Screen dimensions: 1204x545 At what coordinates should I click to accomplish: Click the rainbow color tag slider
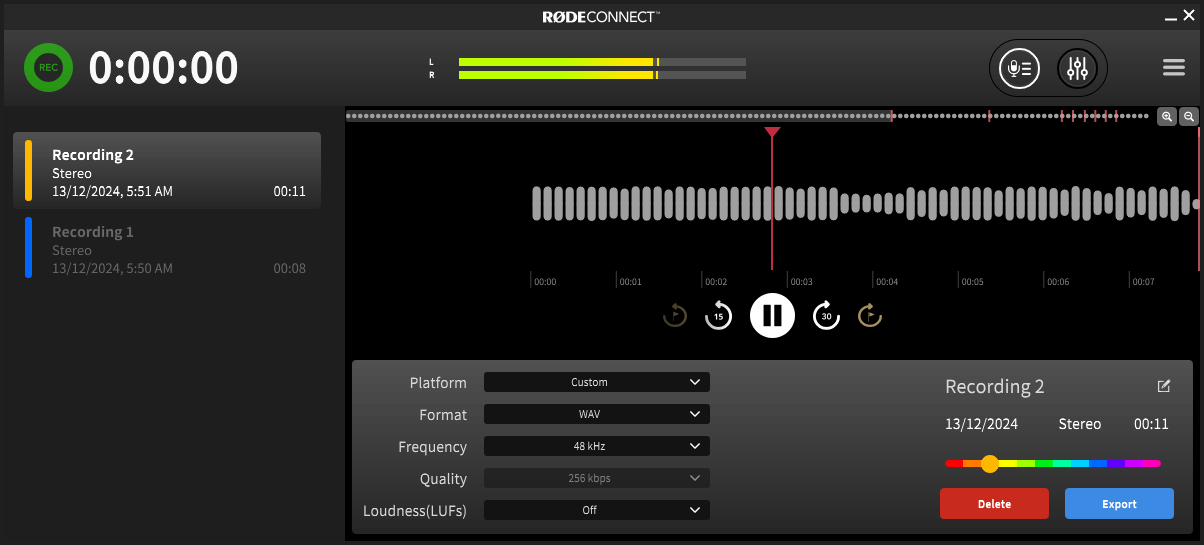tap(1052, 464)
